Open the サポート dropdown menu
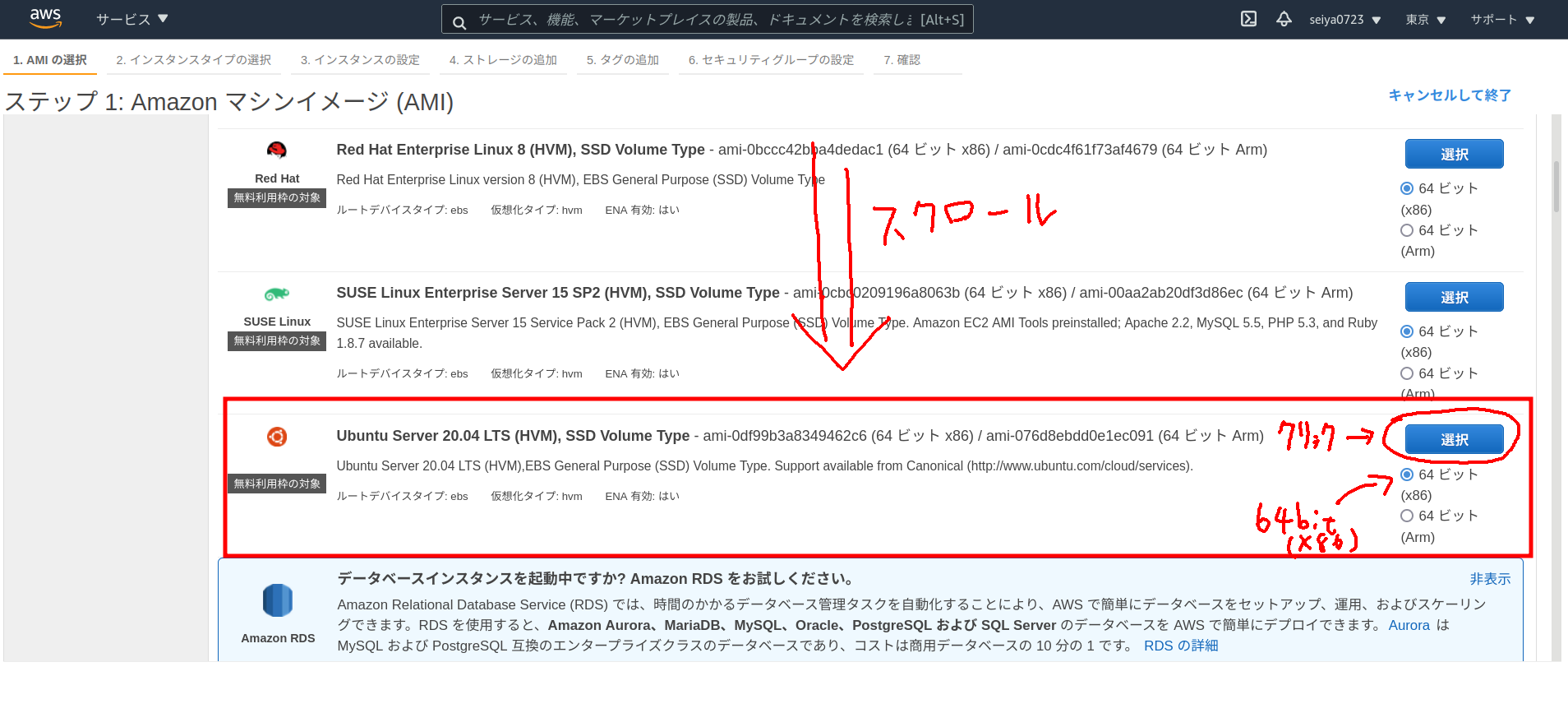 pyautogui.click(x=1502, y=20)
